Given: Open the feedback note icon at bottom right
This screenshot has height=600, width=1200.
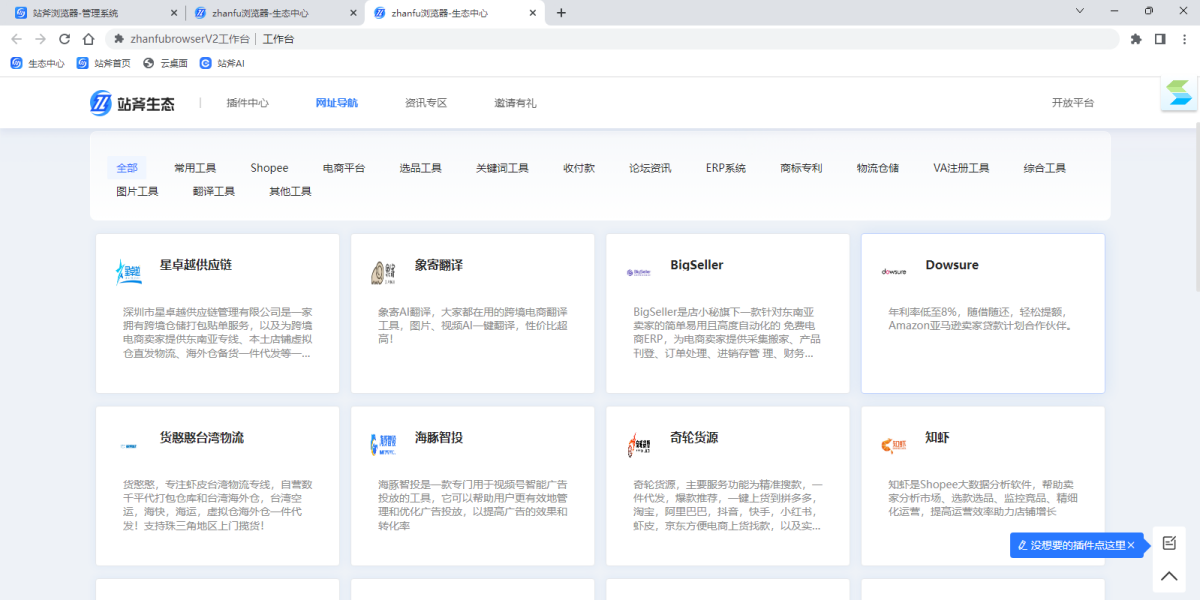Looking at the screenshot, I should (1168, 543).
